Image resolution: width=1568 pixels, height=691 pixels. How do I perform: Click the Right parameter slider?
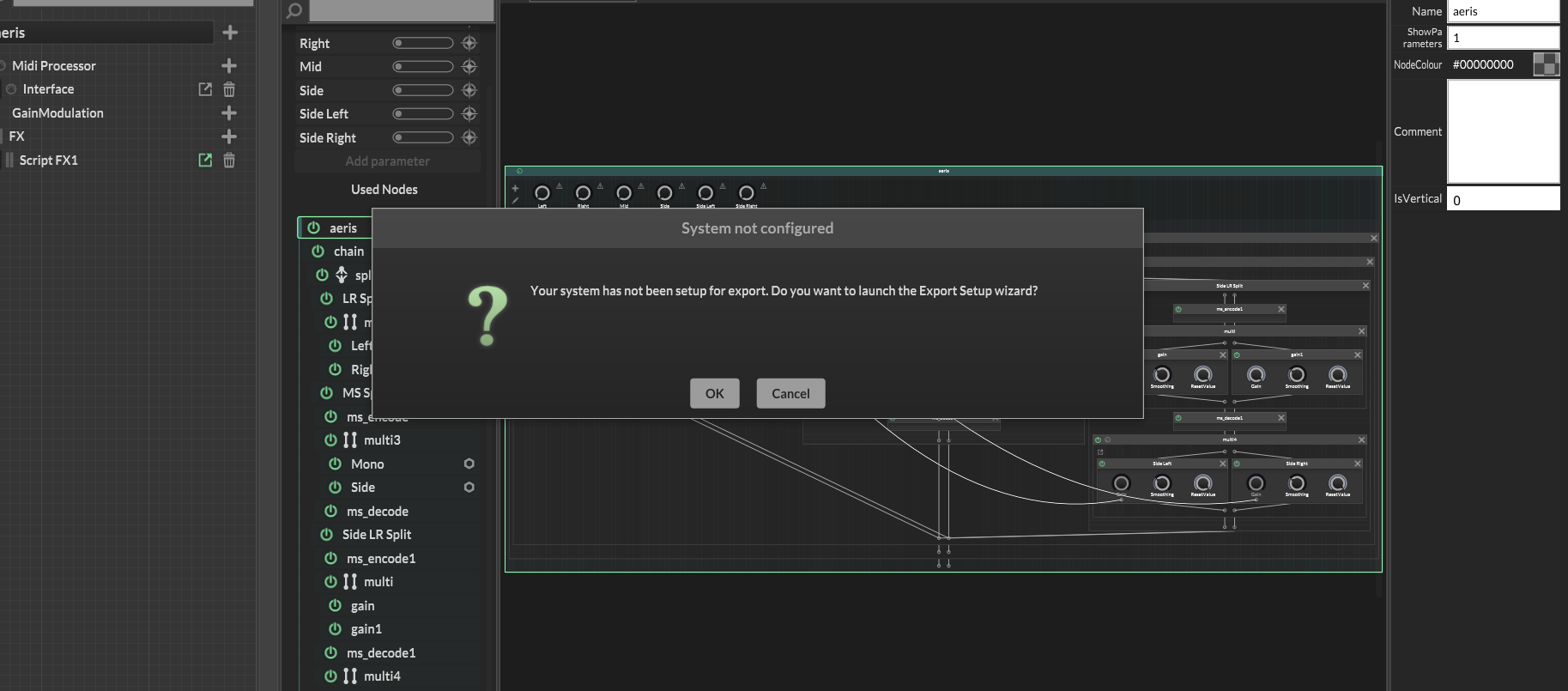(x=423, y=43)
